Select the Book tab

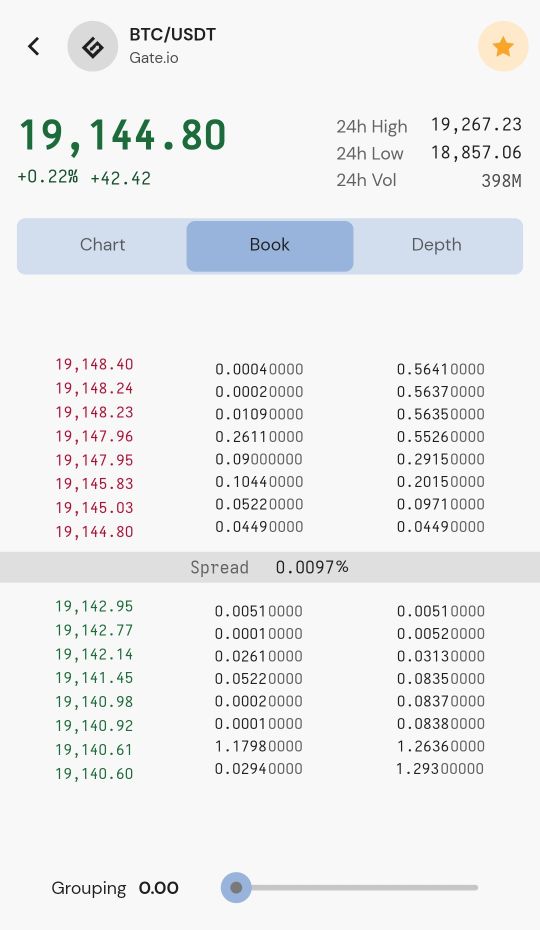pos(270,245)
